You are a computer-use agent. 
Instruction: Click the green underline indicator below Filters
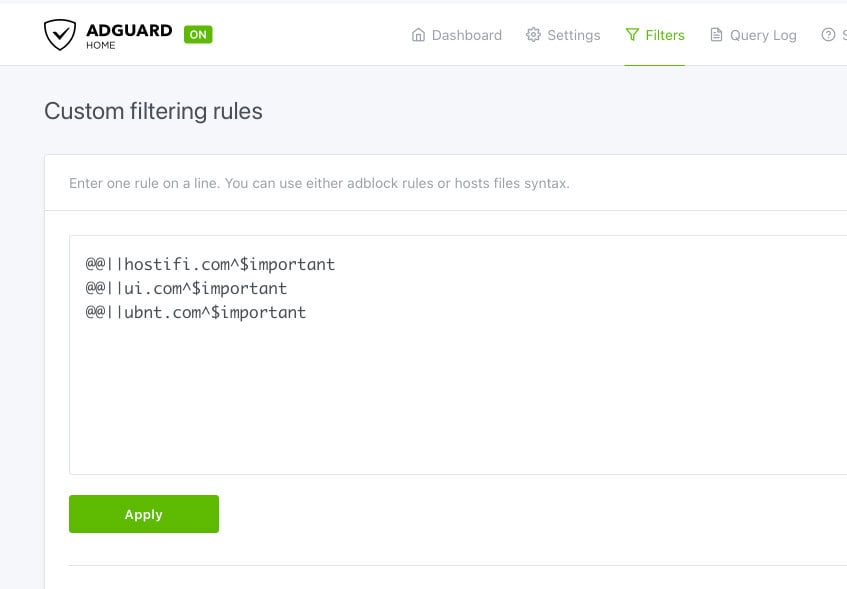[x=654, y=63]
